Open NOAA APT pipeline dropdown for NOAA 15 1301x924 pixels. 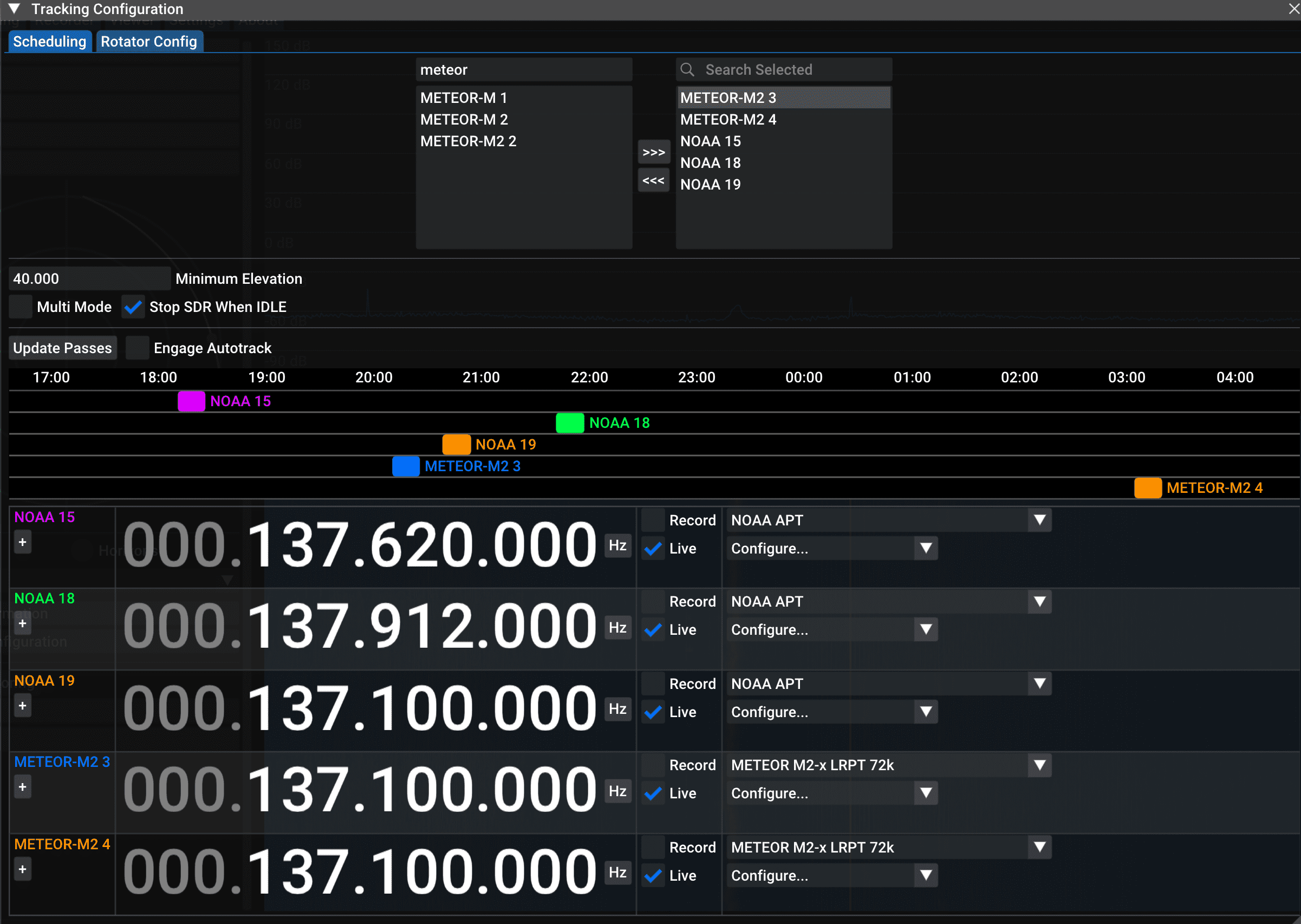889,520
